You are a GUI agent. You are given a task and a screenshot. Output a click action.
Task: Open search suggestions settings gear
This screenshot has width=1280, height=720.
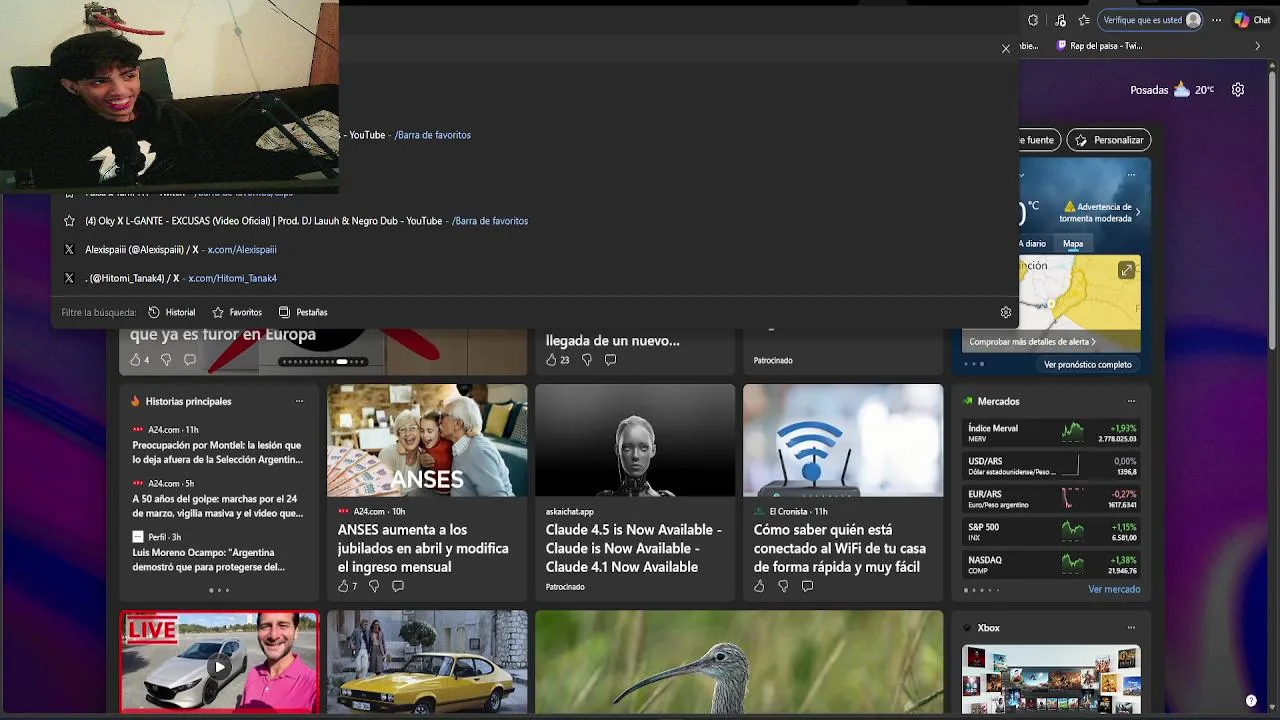1006,312
